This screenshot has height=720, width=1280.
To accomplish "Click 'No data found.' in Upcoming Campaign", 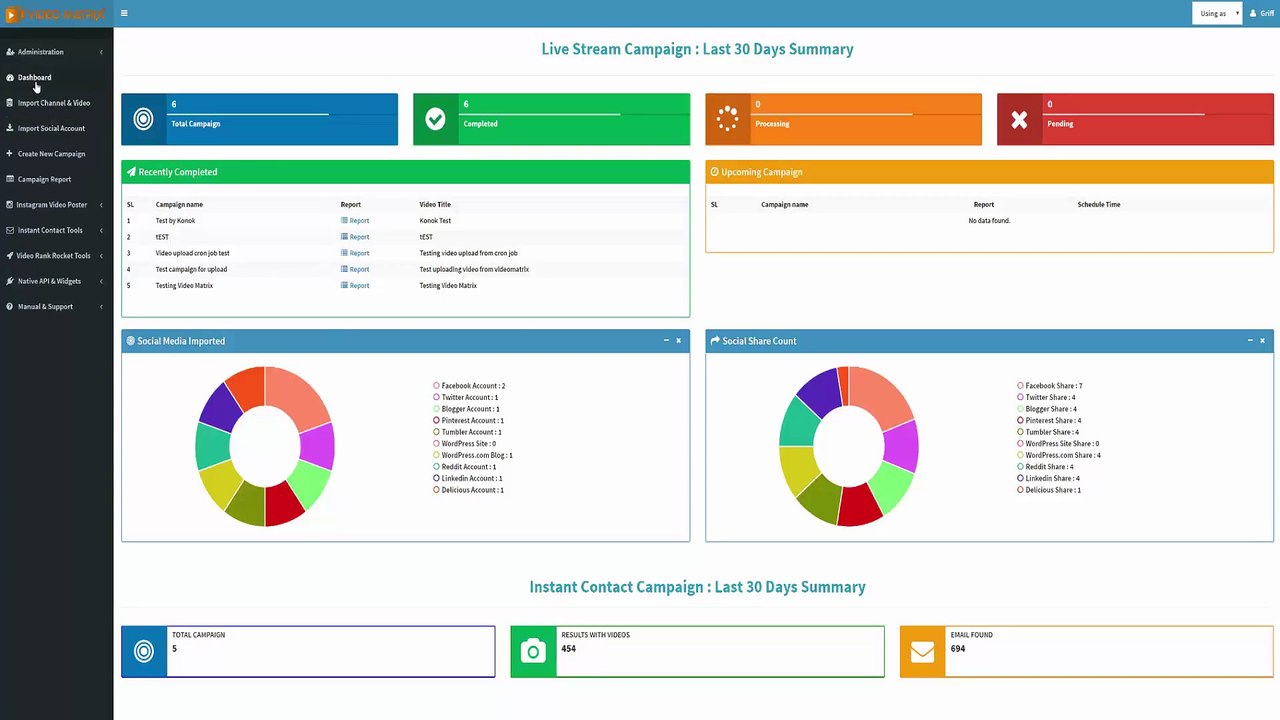I will [989, 221].
